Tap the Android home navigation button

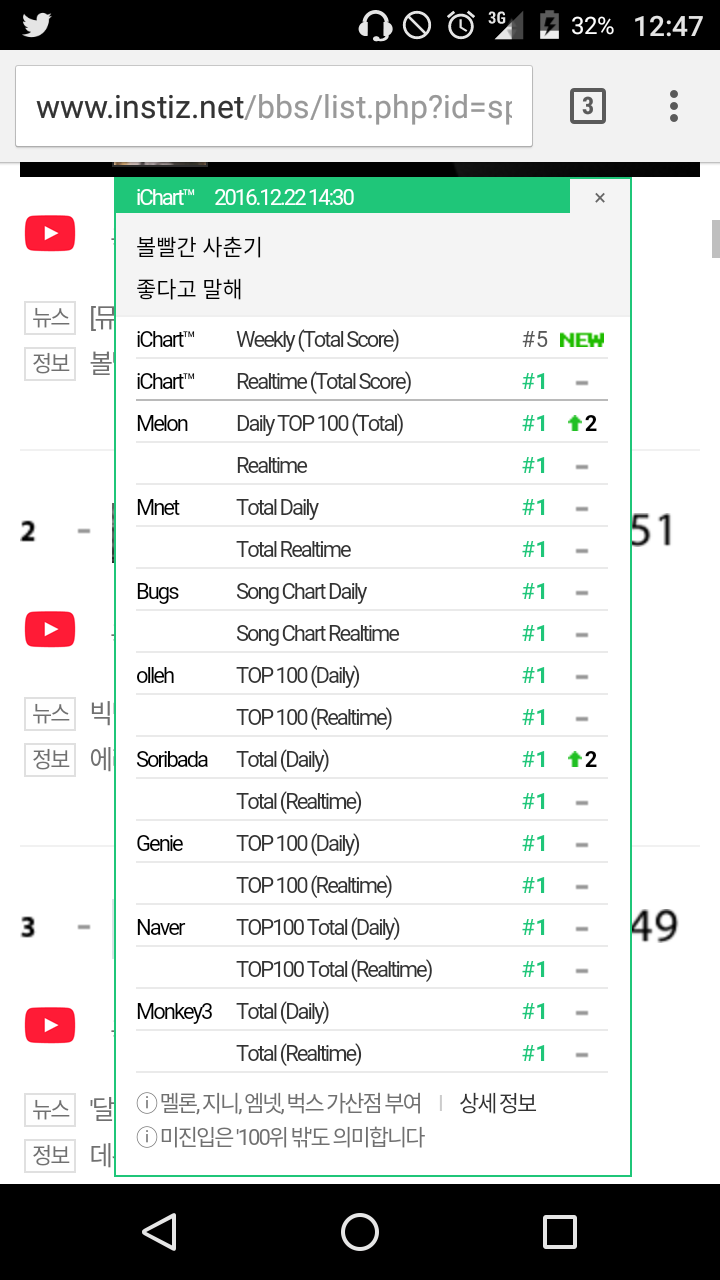pos(360,1232)
